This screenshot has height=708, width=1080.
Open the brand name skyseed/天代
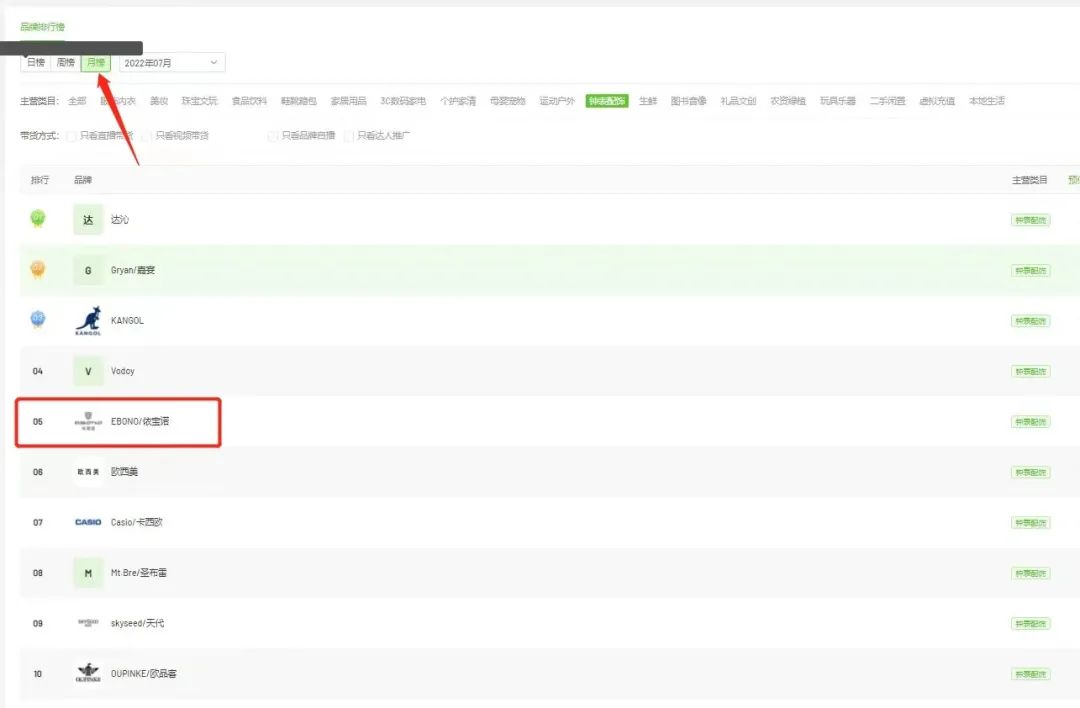[x=137, y=623]
